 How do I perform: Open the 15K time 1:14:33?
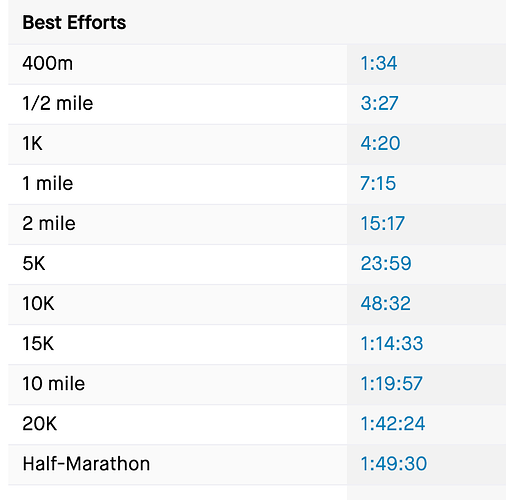pos(392,343)
